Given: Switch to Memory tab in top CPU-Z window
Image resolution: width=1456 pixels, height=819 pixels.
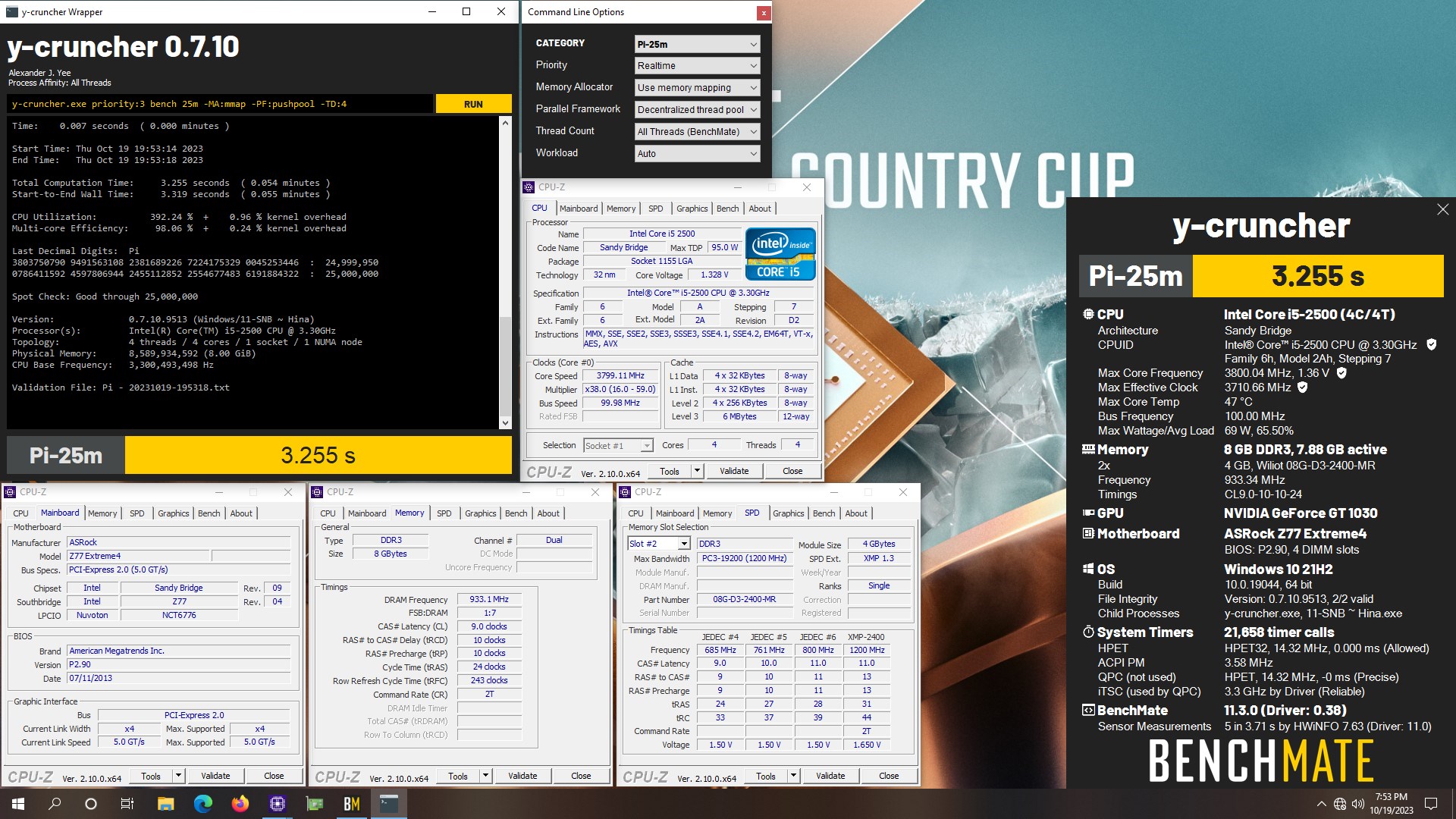Looking at the screenshot, I should tap(621, 209).
